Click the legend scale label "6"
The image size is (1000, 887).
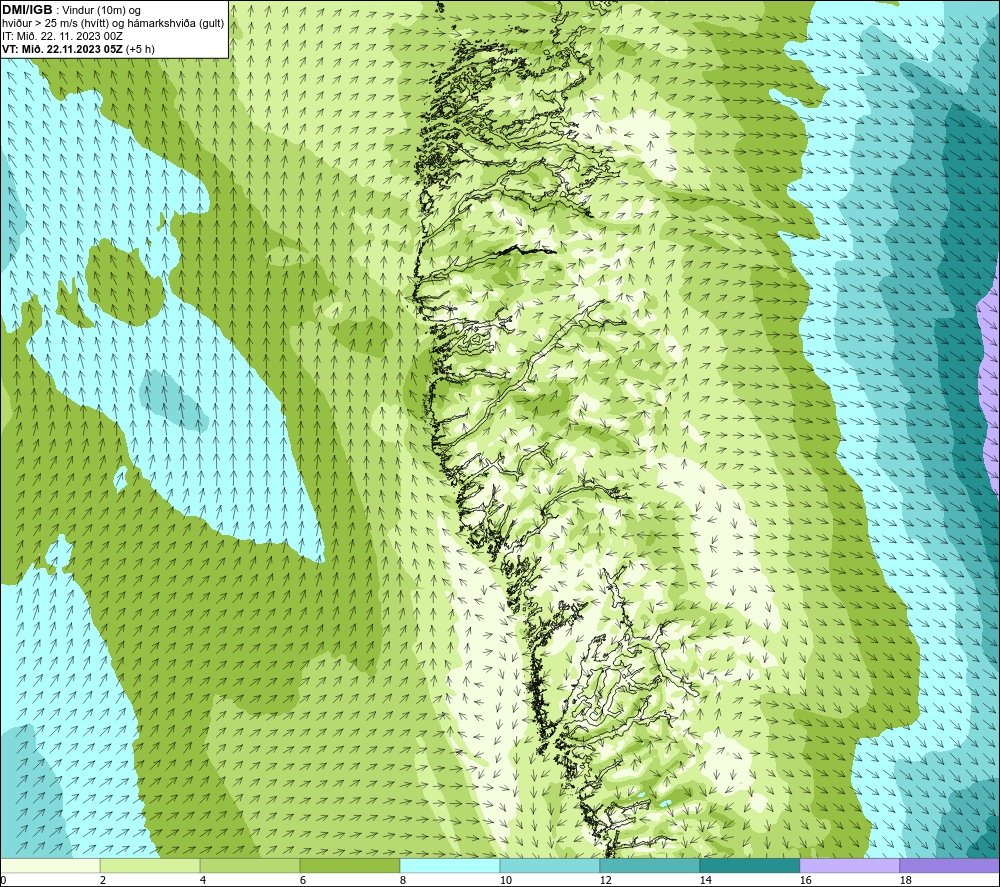pyautogui.click(x=302, y=880)
